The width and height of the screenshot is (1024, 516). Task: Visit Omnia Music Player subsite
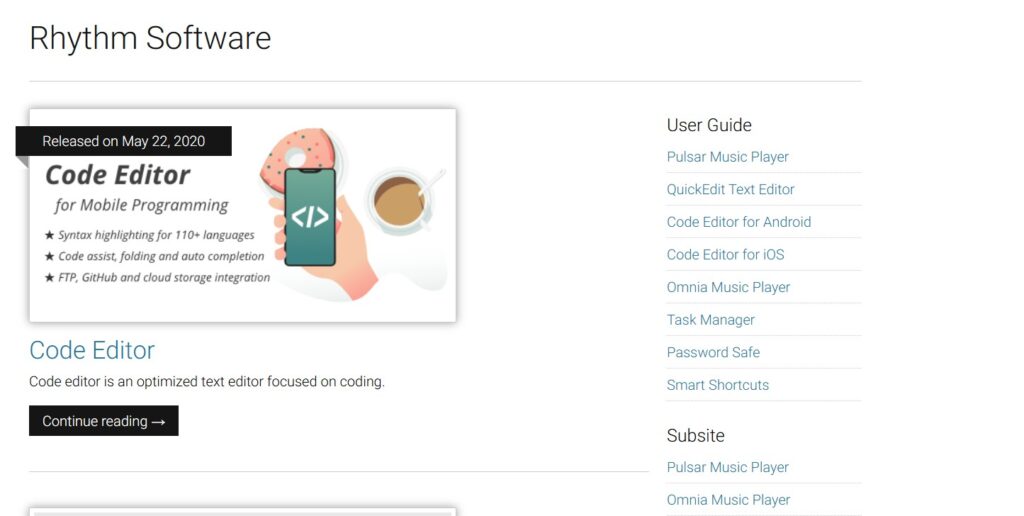(728, 499)
